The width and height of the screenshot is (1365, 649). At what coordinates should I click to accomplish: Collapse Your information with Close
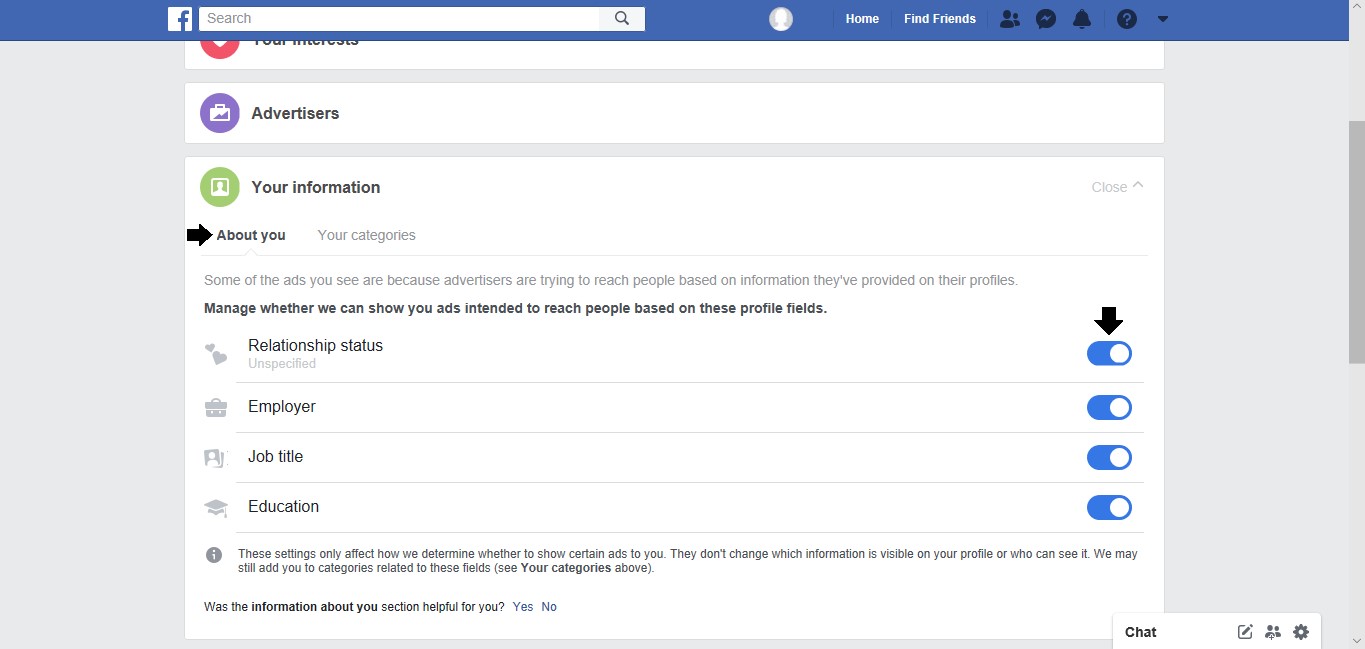click(1117, 187)
